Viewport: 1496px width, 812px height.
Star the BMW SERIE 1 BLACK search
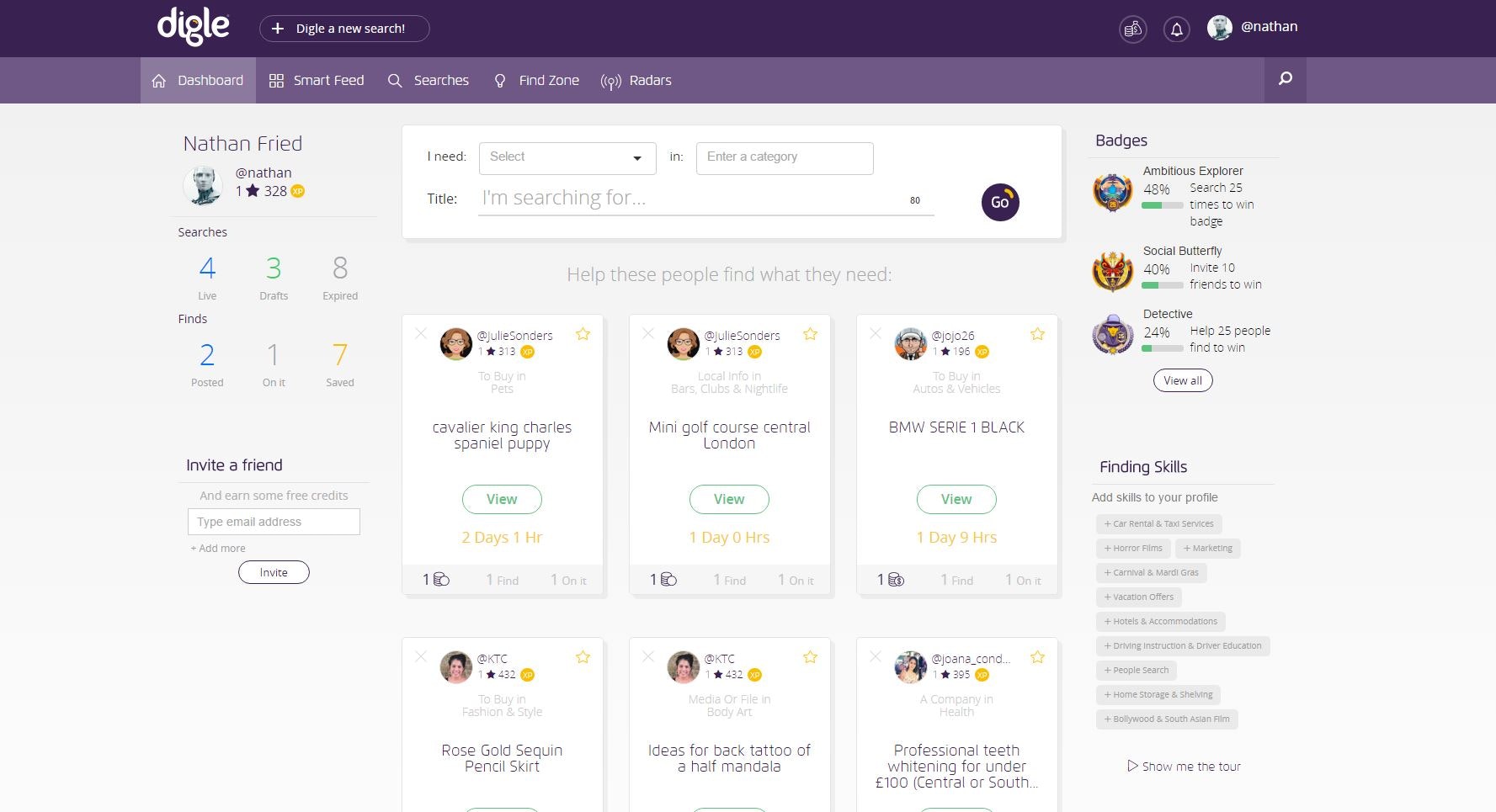[1037, 334]
